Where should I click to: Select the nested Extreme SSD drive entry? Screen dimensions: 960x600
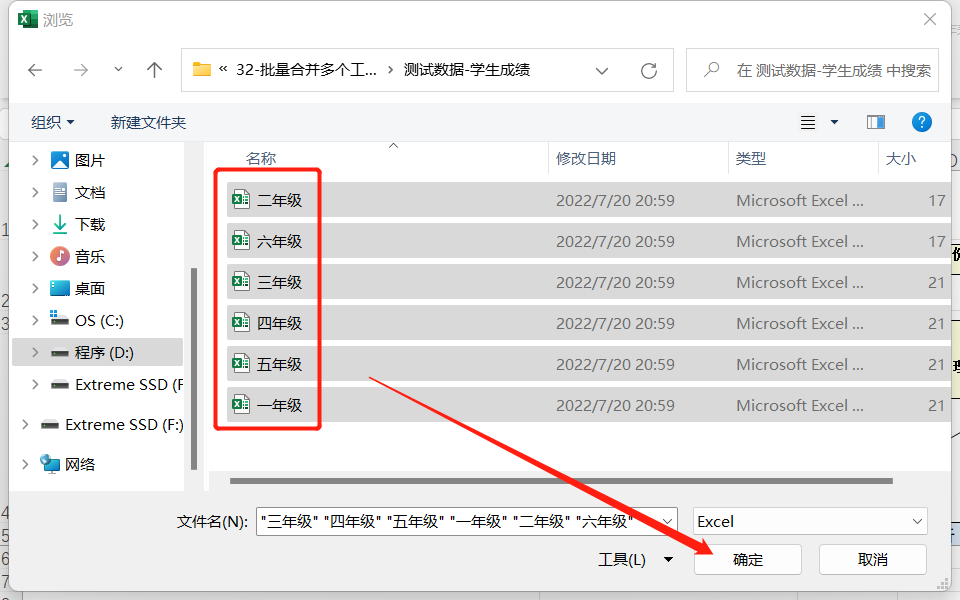tap(116, 384)
